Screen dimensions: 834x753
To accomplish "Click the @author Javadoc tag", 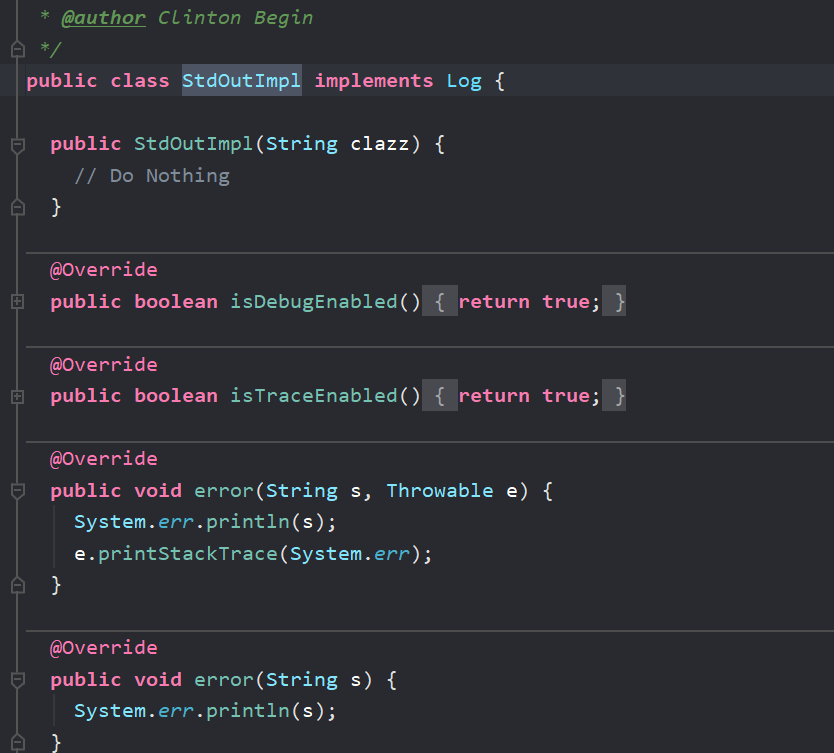I will (x=103, y=18).
